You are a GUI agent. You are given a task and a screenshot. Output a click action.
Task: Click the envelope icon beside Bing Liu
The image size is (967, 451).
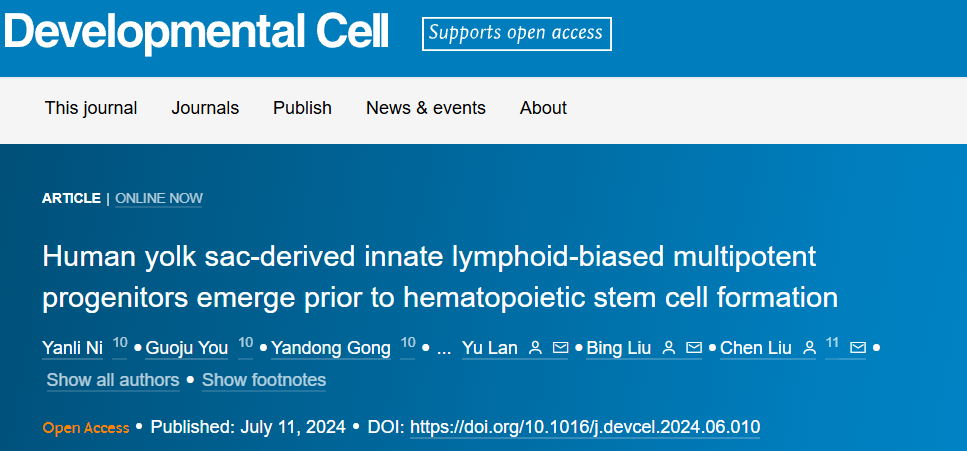coord(694,348)
